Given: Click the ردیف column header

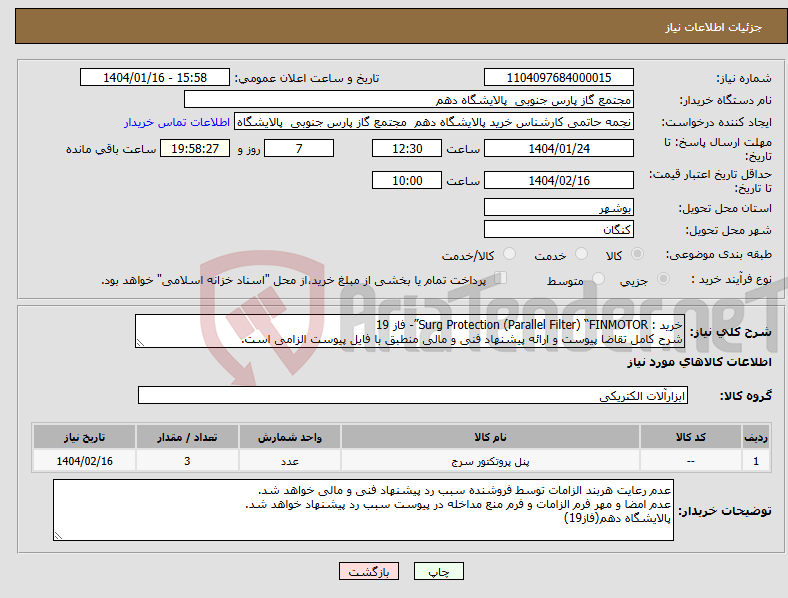Looking at the screenshot, I should click(756, 437).
